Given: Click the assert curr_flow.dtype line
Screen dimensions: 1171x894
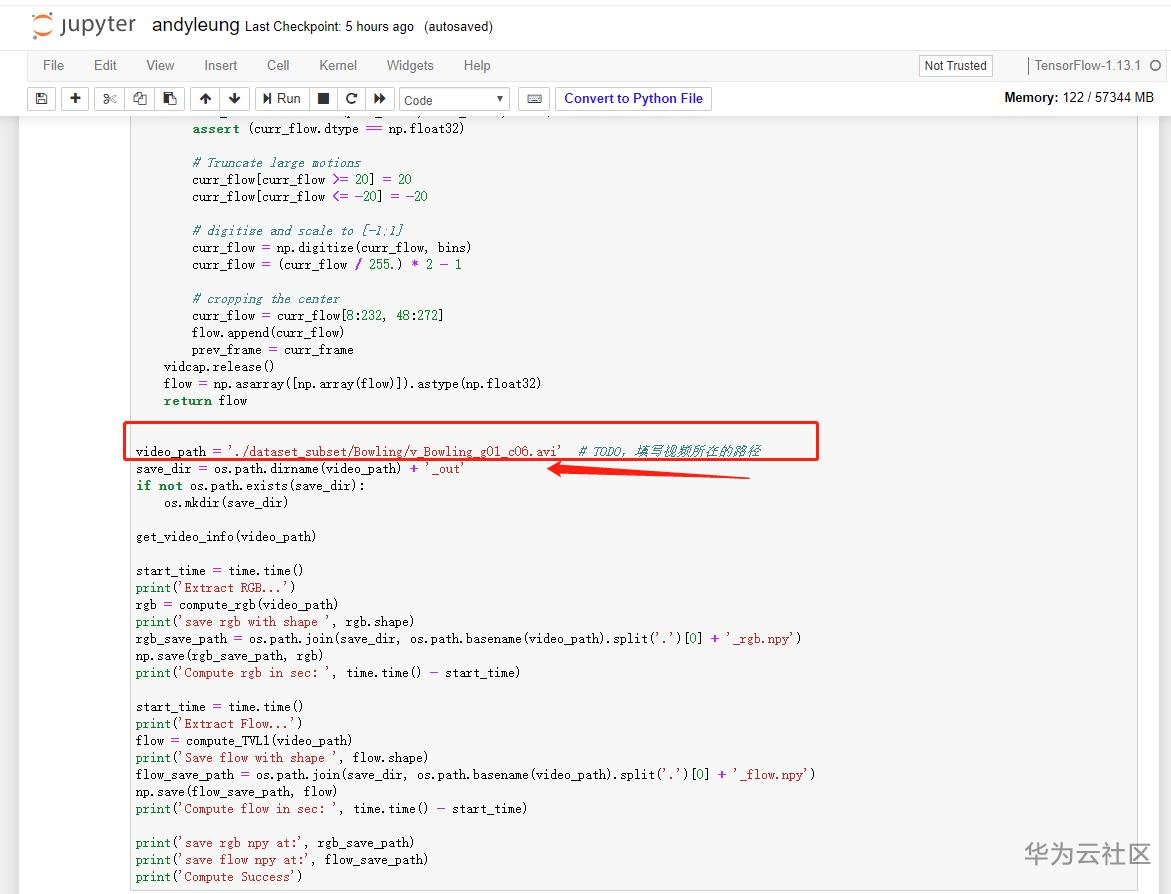Looking at the screenshot, I should pyautogui.click(x=328, y=128).
